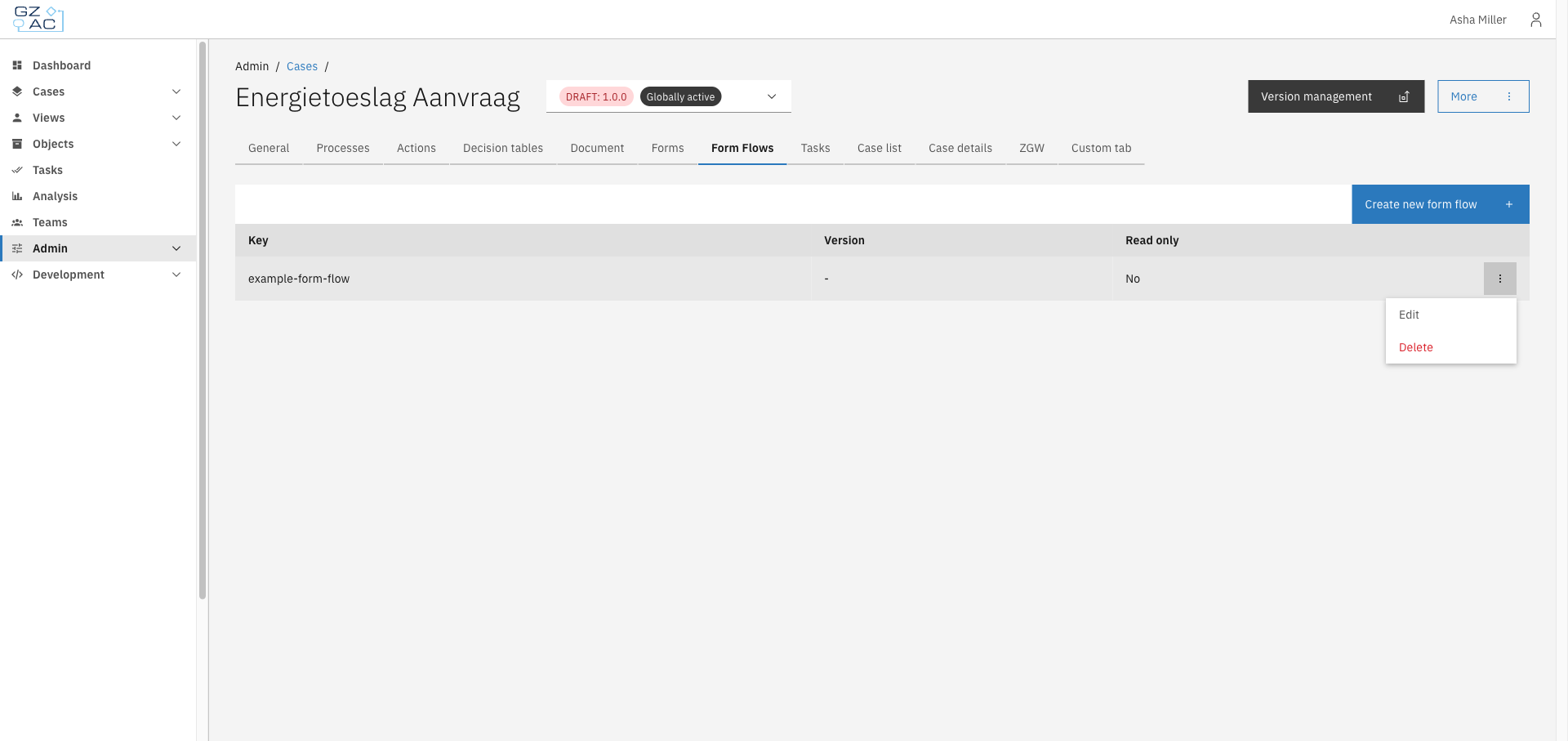Click the Tasks checkmark icon

pyautogui.click(x=17, y=170)
